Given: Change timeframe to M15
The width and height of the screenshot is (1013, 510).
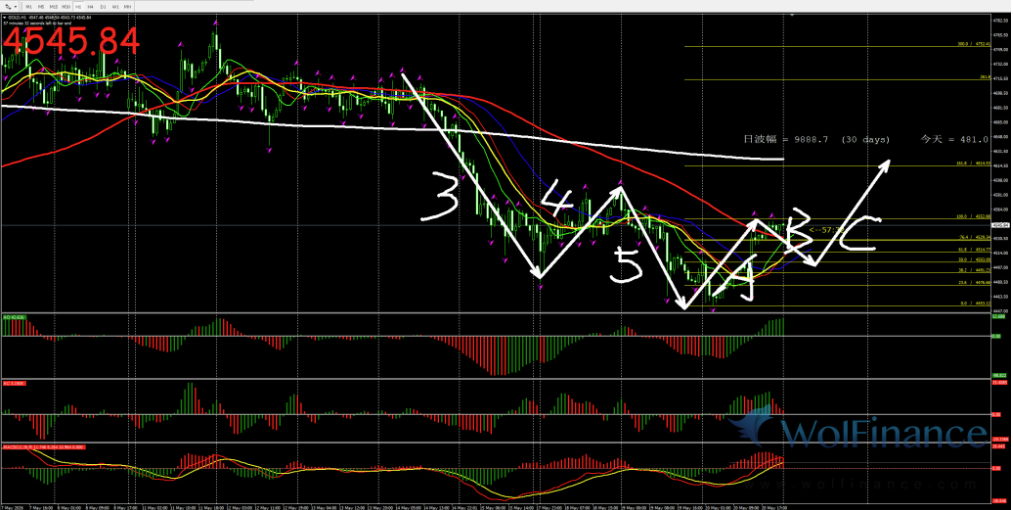Looking at the screenshot, I should [x=54, y=6].
